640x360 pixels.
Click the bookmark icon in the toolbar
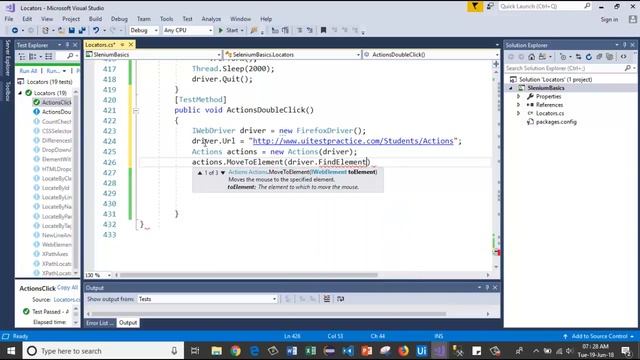323,30
